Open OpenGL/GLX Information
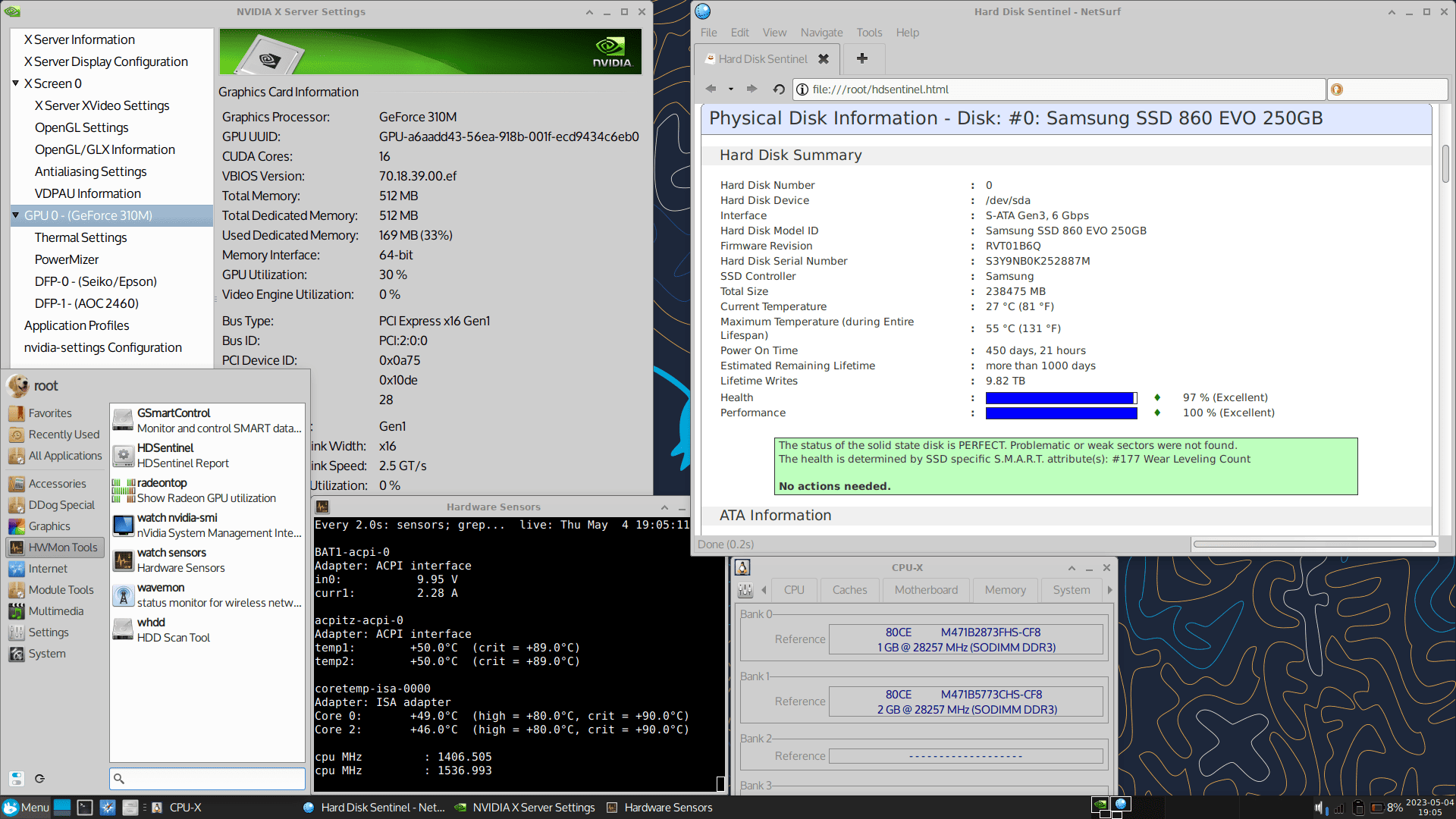The image size is (1456, 819). point(105,149)
